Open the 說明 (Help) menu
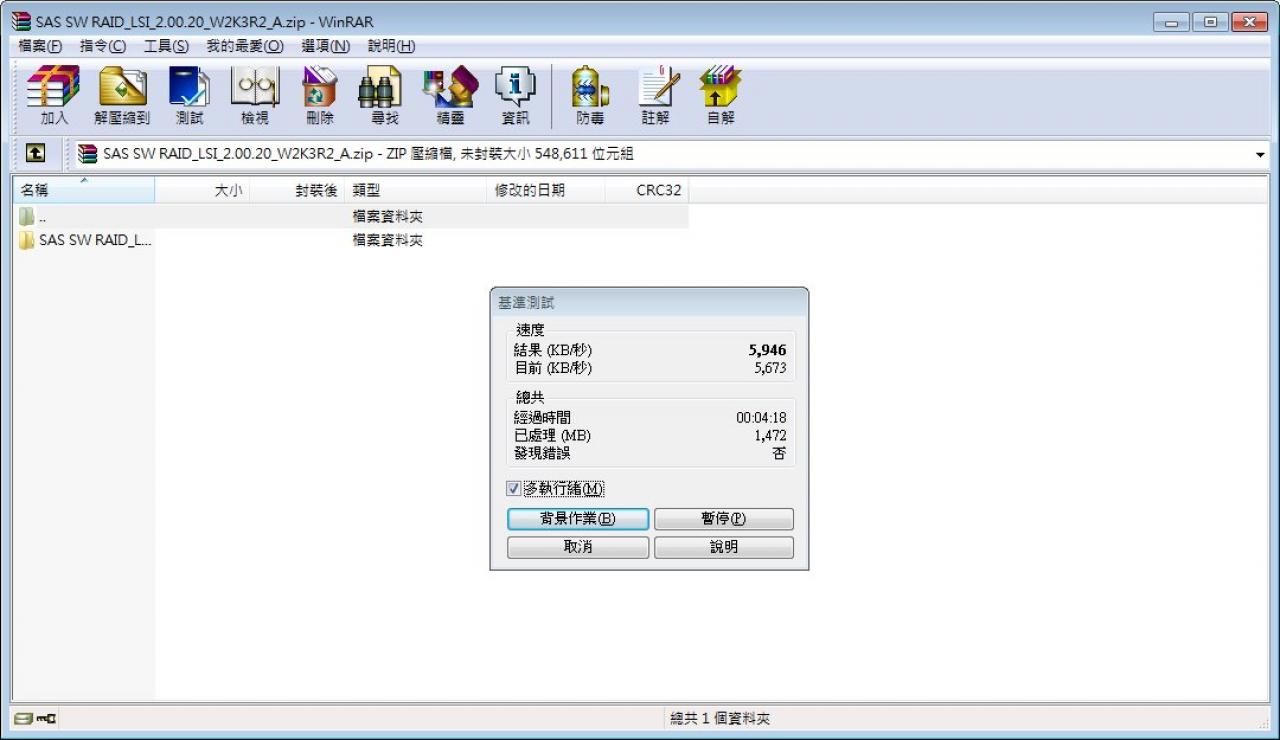1280x740 pixels. click(391, 46)
